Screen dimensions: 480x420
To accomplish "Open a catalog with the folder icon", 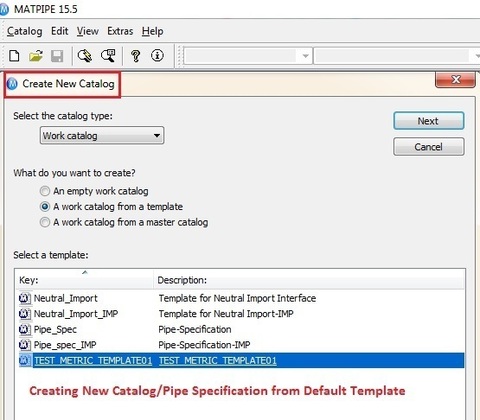I will pyautogui.click(x=36, y=56).
